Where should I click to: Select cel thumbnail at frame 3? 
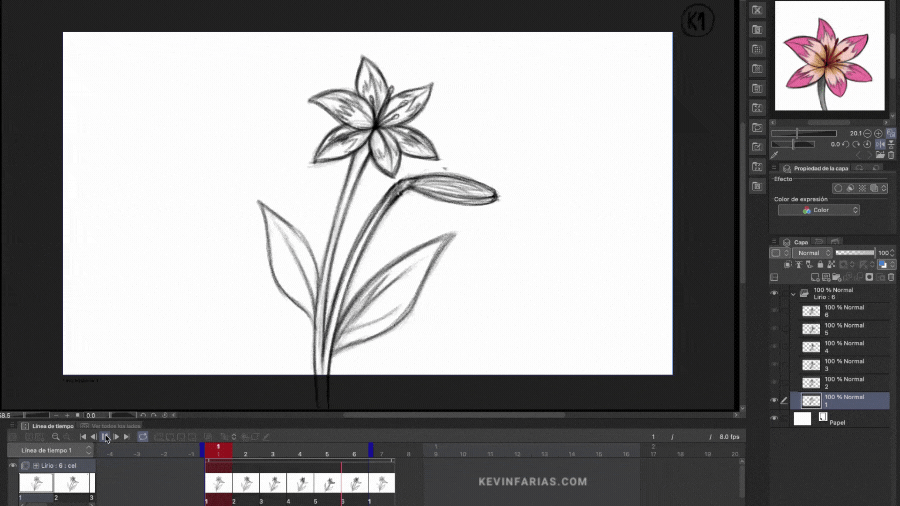[273, 483]
